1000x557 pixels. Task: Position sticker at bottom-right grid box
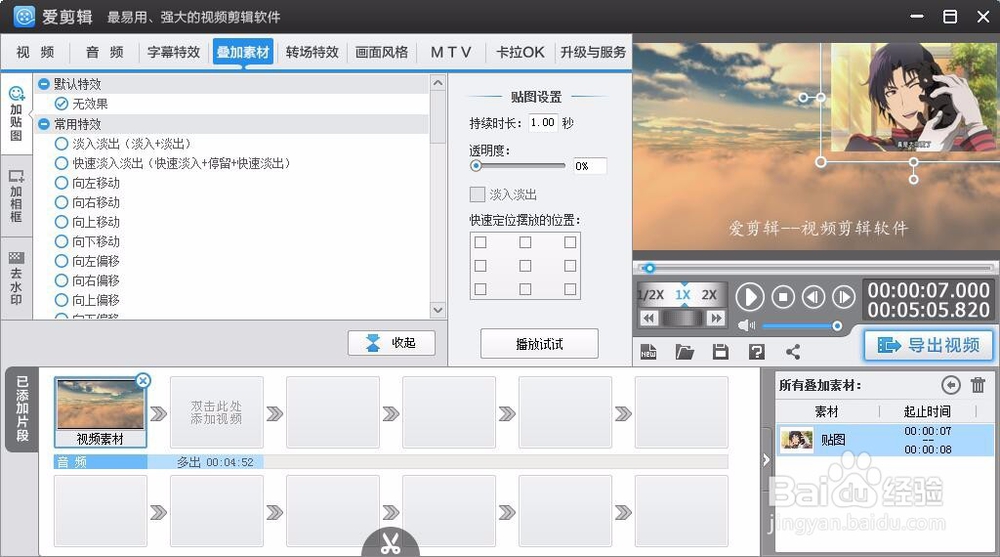tap(570, 289)
